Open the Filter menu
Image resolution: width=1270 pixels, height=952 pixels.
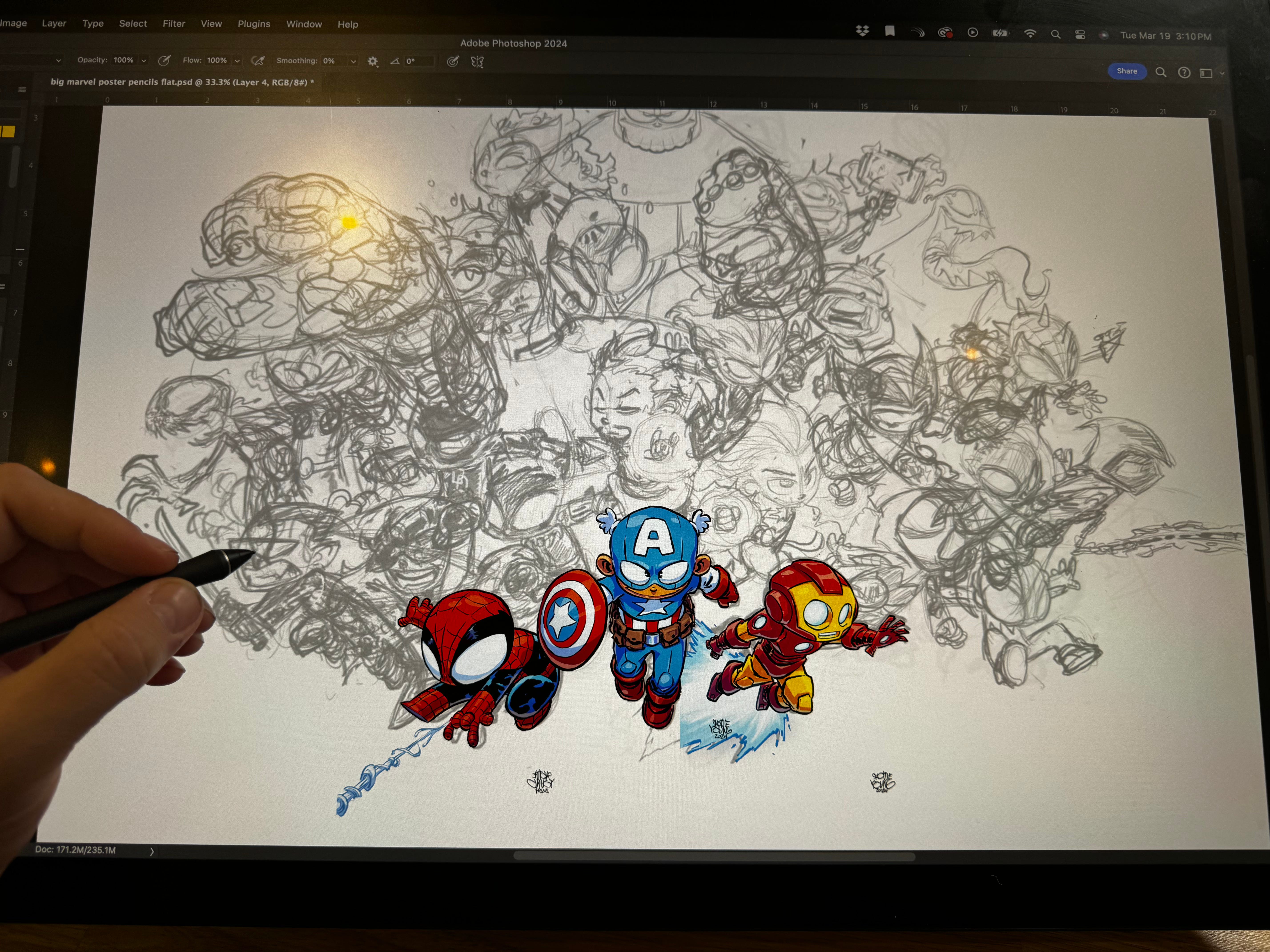[x=174, y=24]
